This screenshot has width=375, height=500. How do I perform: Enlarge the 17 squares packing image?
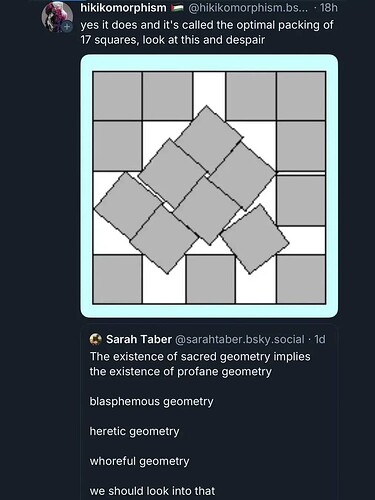[x=209, y=187]
